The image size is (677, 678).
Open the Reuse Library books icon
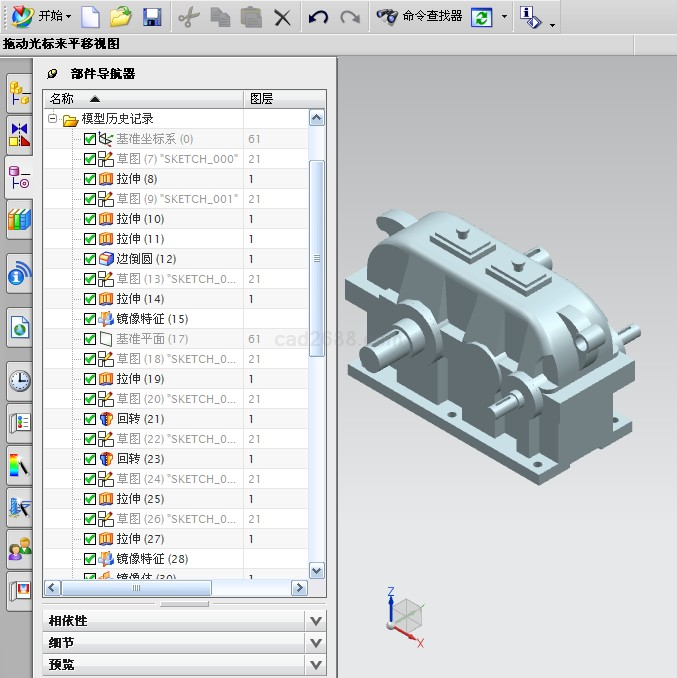tap(19, 219)
